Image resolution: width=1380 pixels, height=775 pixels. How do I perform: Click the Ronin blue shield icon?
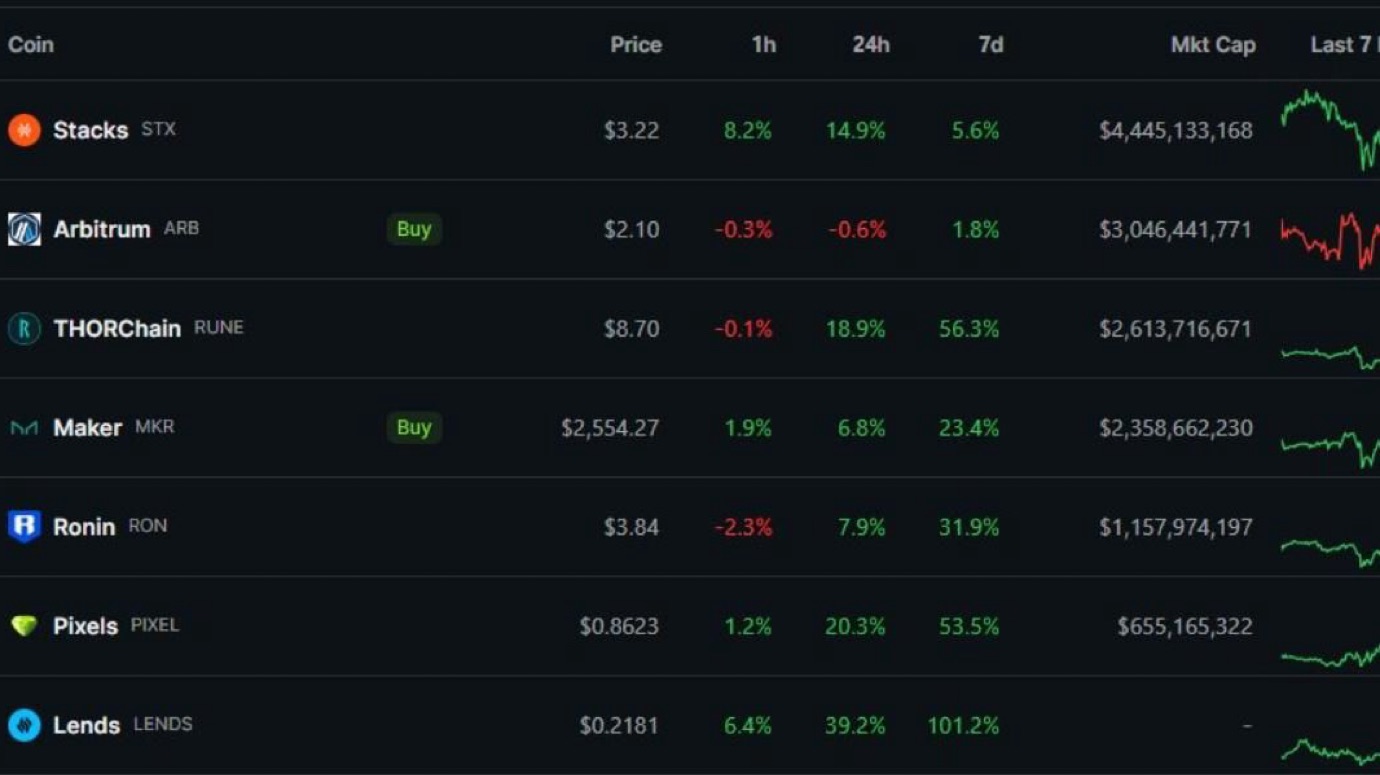click(24, 526)
